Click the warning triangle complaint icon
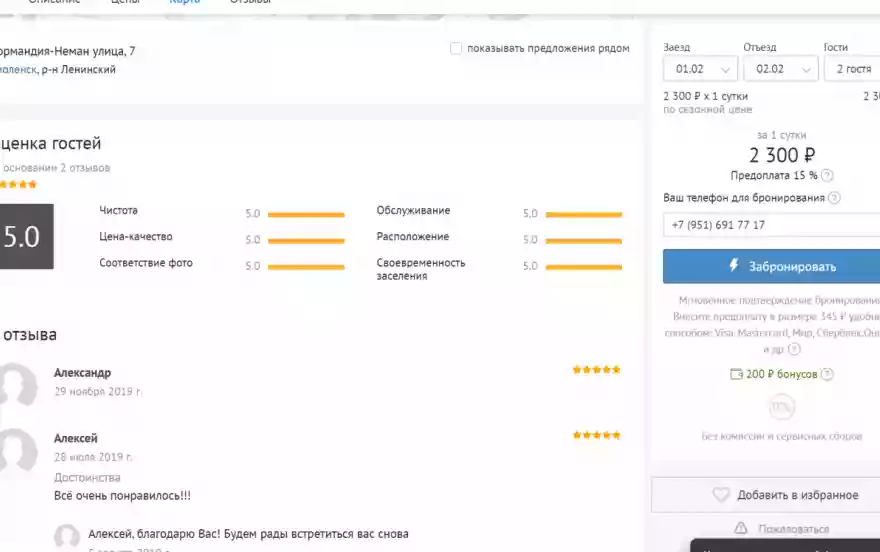The height and width of the screenshot is (552, 880). click(741, 528)
